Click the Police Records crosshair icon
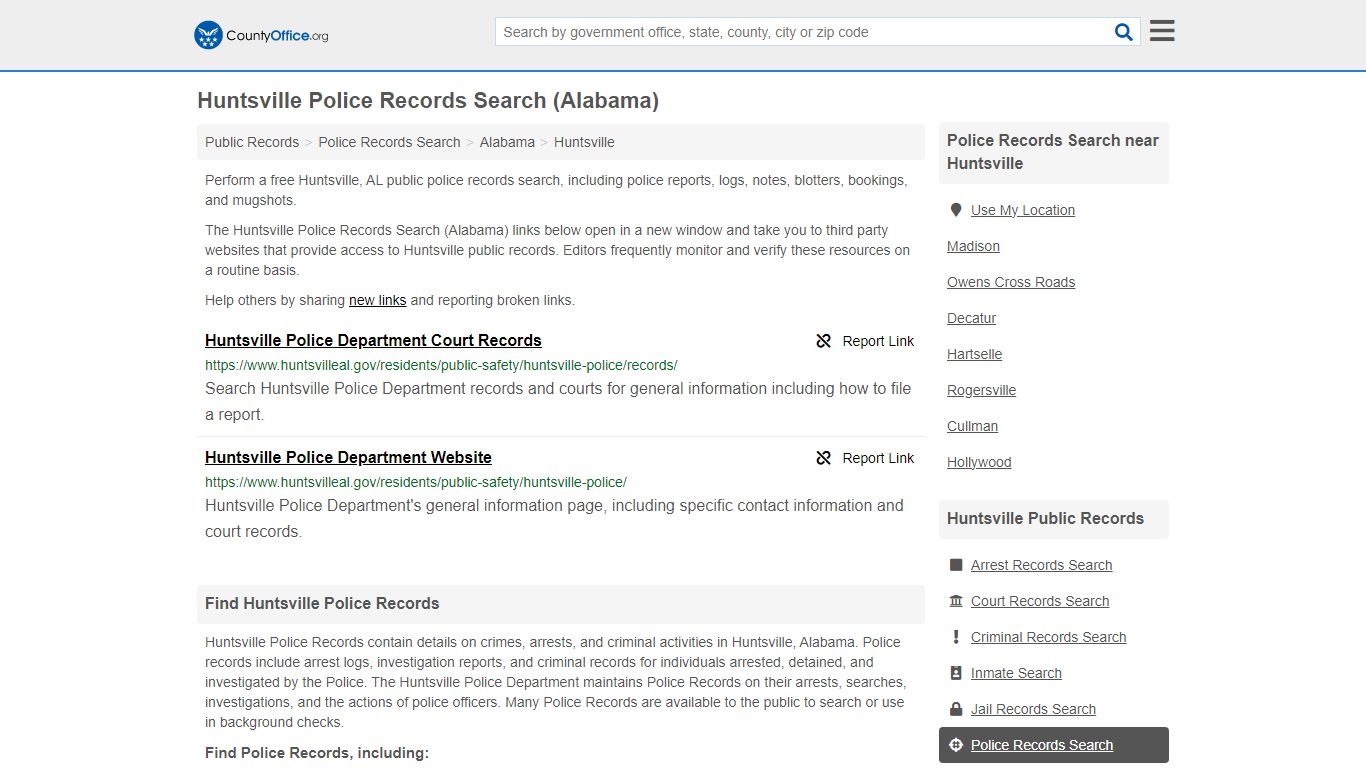The image size is (1366, 768). click(955, 745)
